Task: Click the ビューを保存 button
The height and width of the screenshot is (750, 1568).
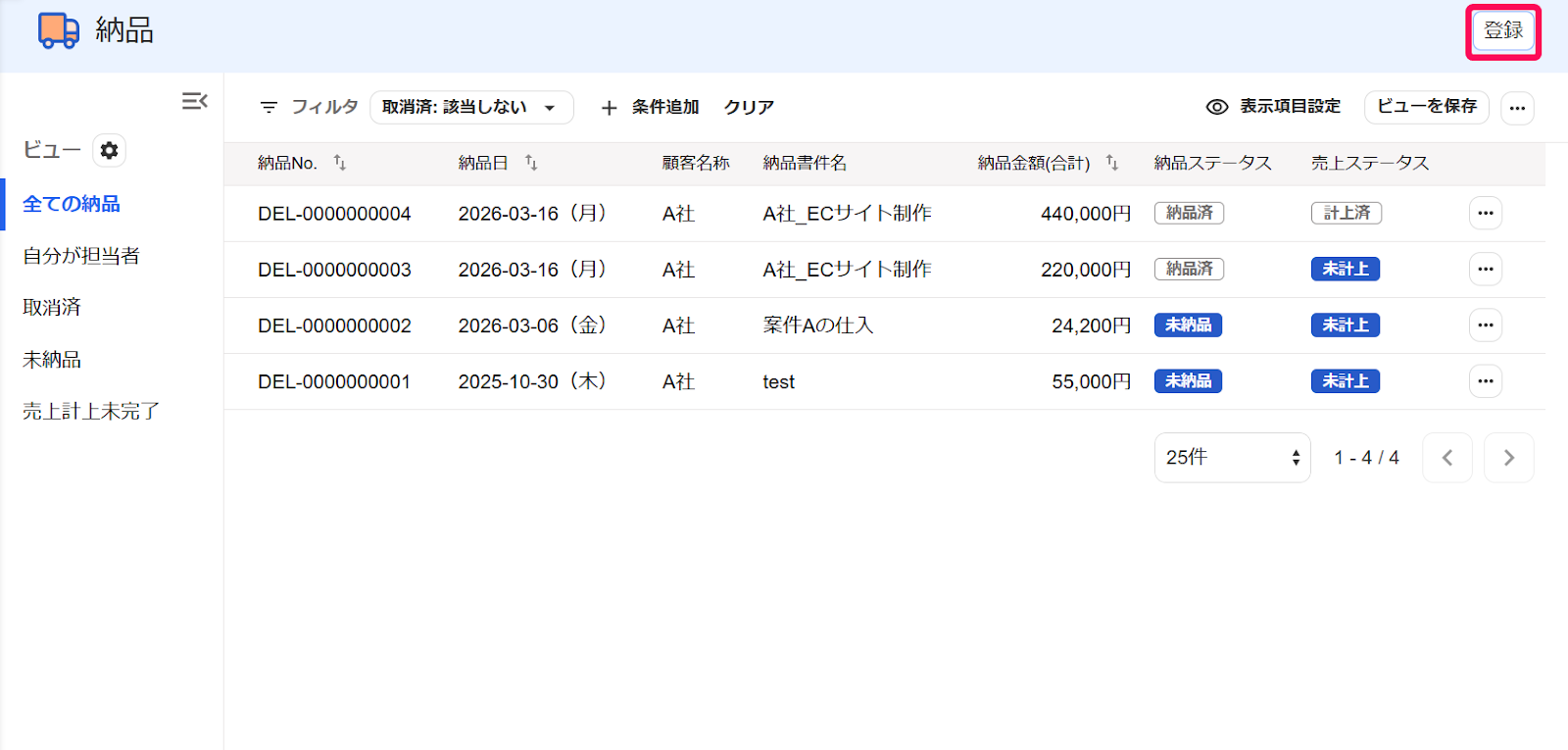Action: [1426, 107]
